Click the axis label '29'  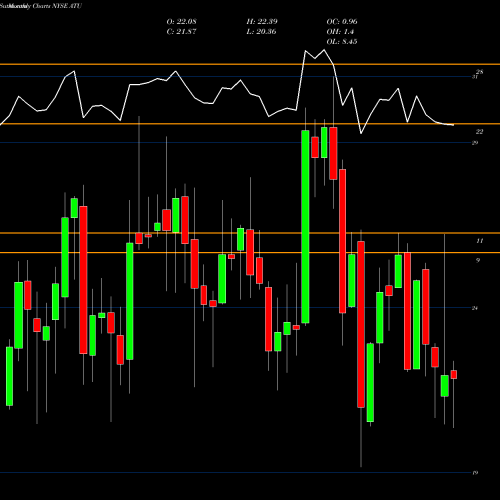click(475, 143)
